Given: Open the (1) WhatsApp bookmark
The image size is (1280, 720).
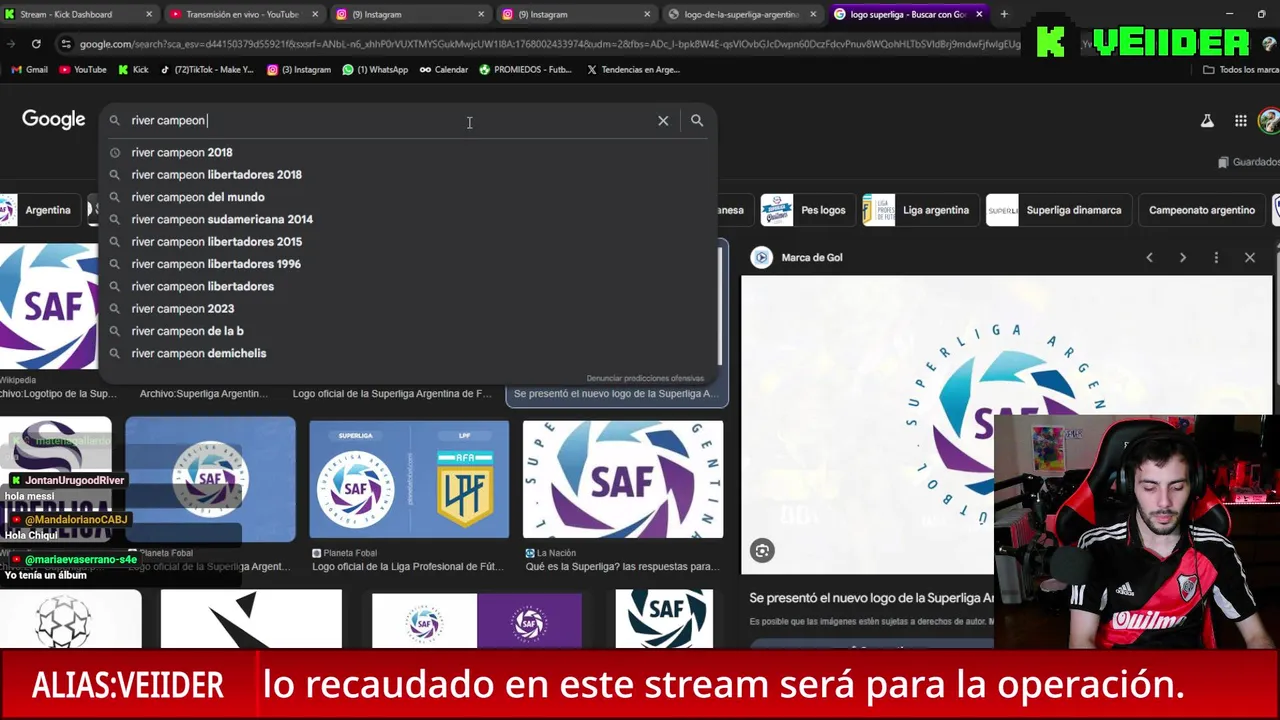Looking at the screenshot, I should (375, 70).
